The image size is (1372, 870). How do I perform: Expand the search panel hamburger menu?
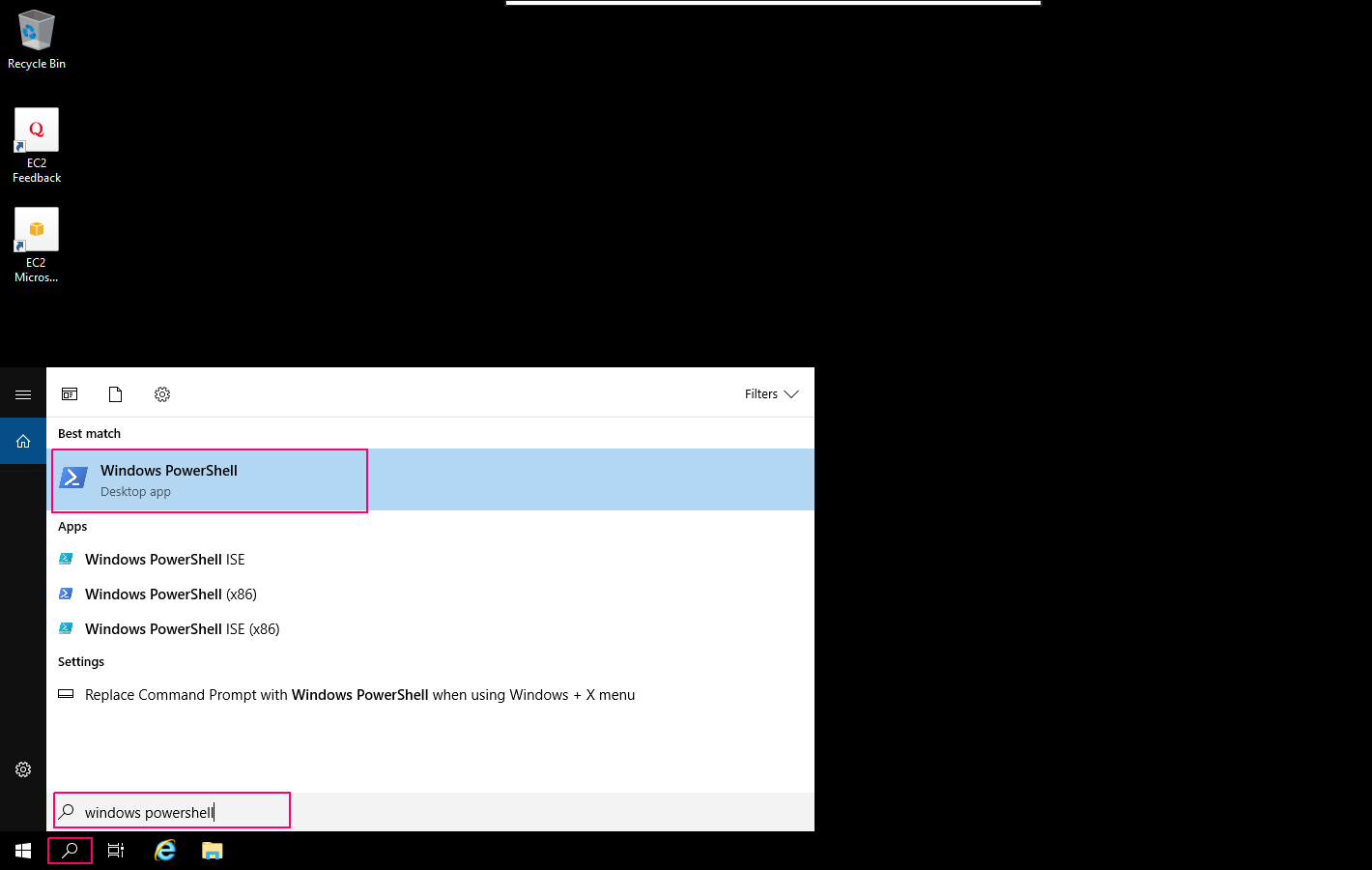pyautogui.click(x=23, y=394)
